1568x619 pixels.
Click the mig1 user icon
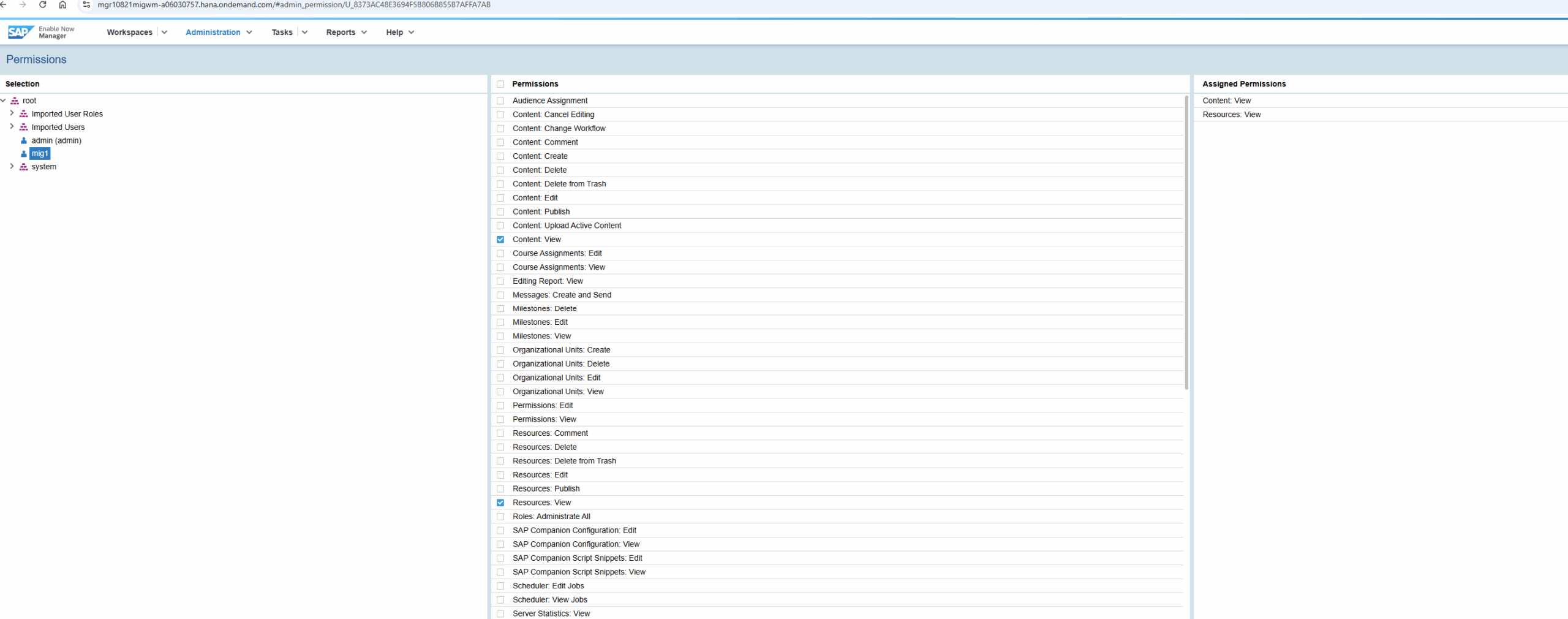(24, 154)
